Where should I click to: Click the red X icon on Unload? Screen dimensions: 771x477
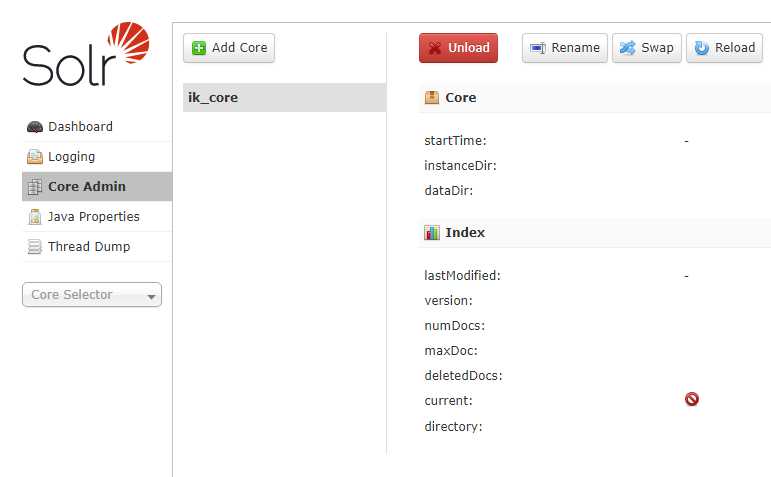[x=435, y=48]
